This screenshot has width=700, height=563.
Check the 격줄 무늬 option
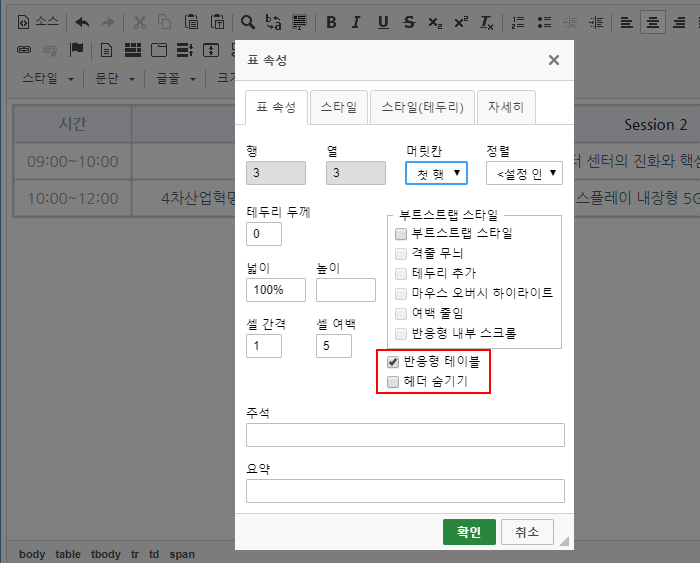pos(401,254)
